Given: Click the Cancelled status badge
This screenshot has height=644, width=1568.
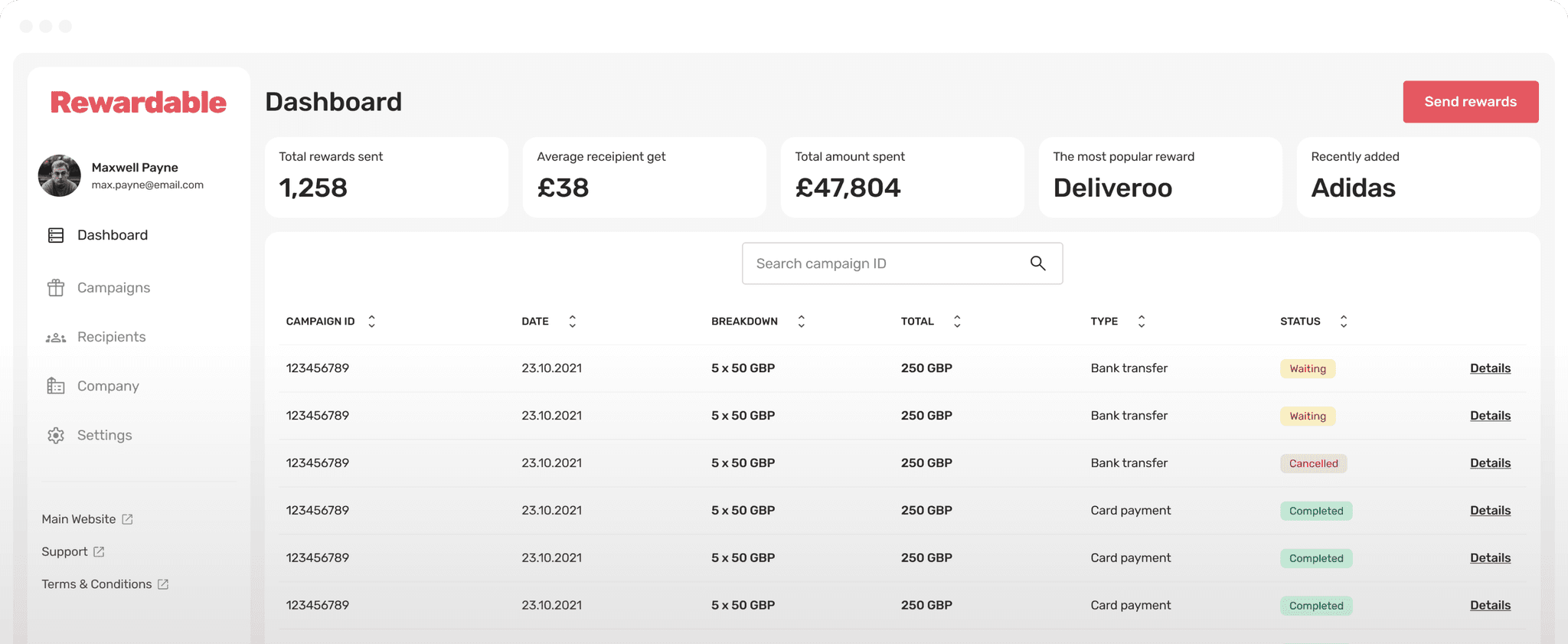Looking at the screenshot, I should (1314, 463).
